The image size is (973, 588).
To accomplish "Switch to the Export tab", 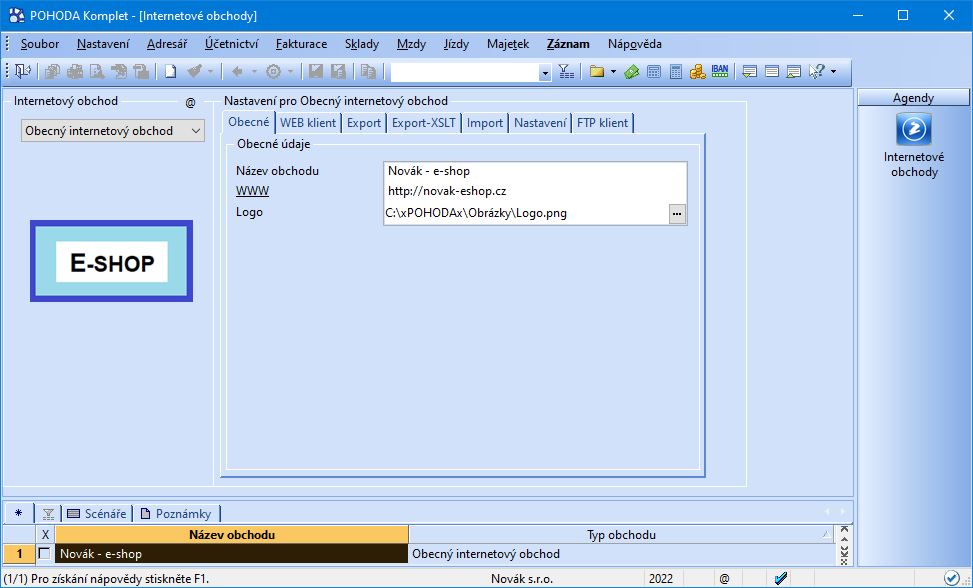I will point(364,123).
